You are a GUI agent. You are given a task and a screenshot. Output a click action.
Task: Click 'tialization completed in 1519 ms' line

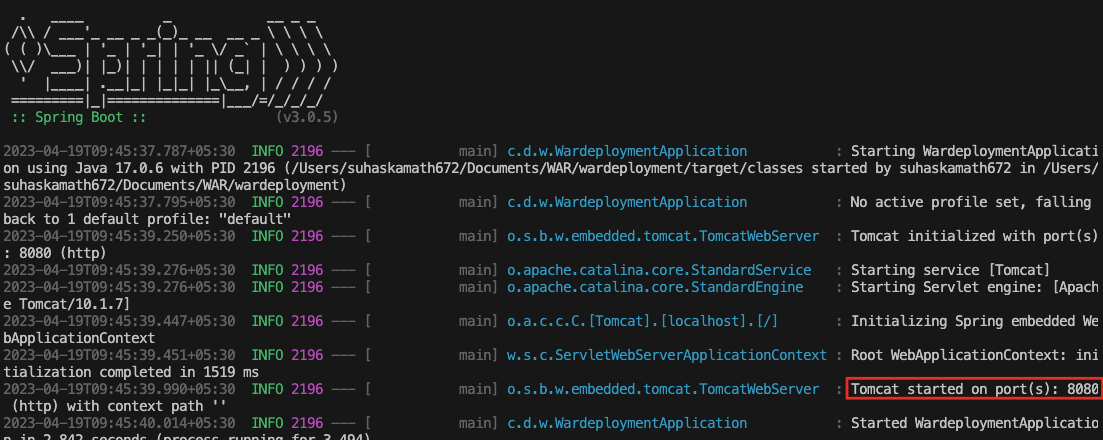point(131,372)
